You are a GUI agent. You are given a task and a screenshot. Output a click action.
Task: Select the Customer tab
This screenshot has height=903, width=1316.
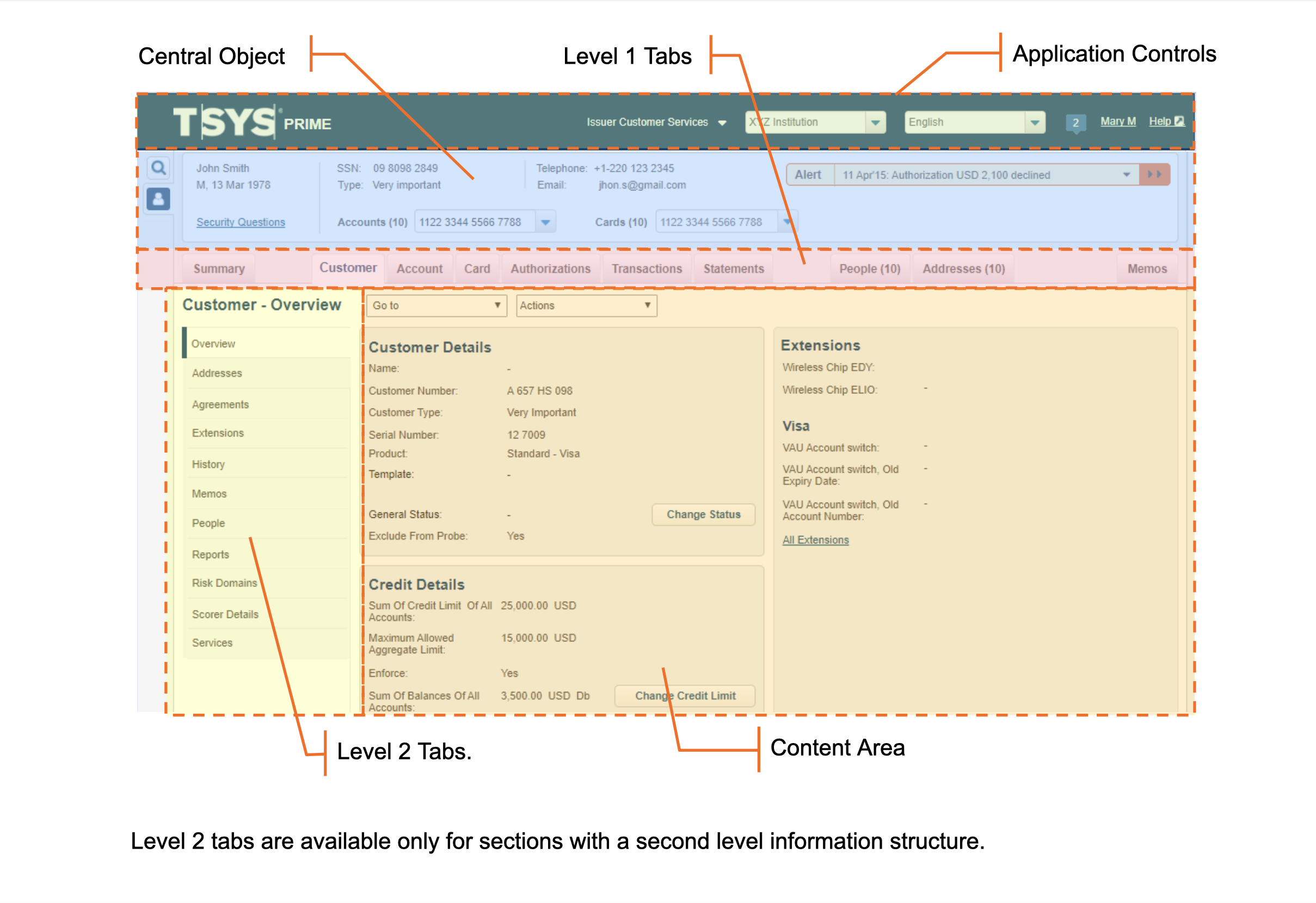[x=348, y=268]
